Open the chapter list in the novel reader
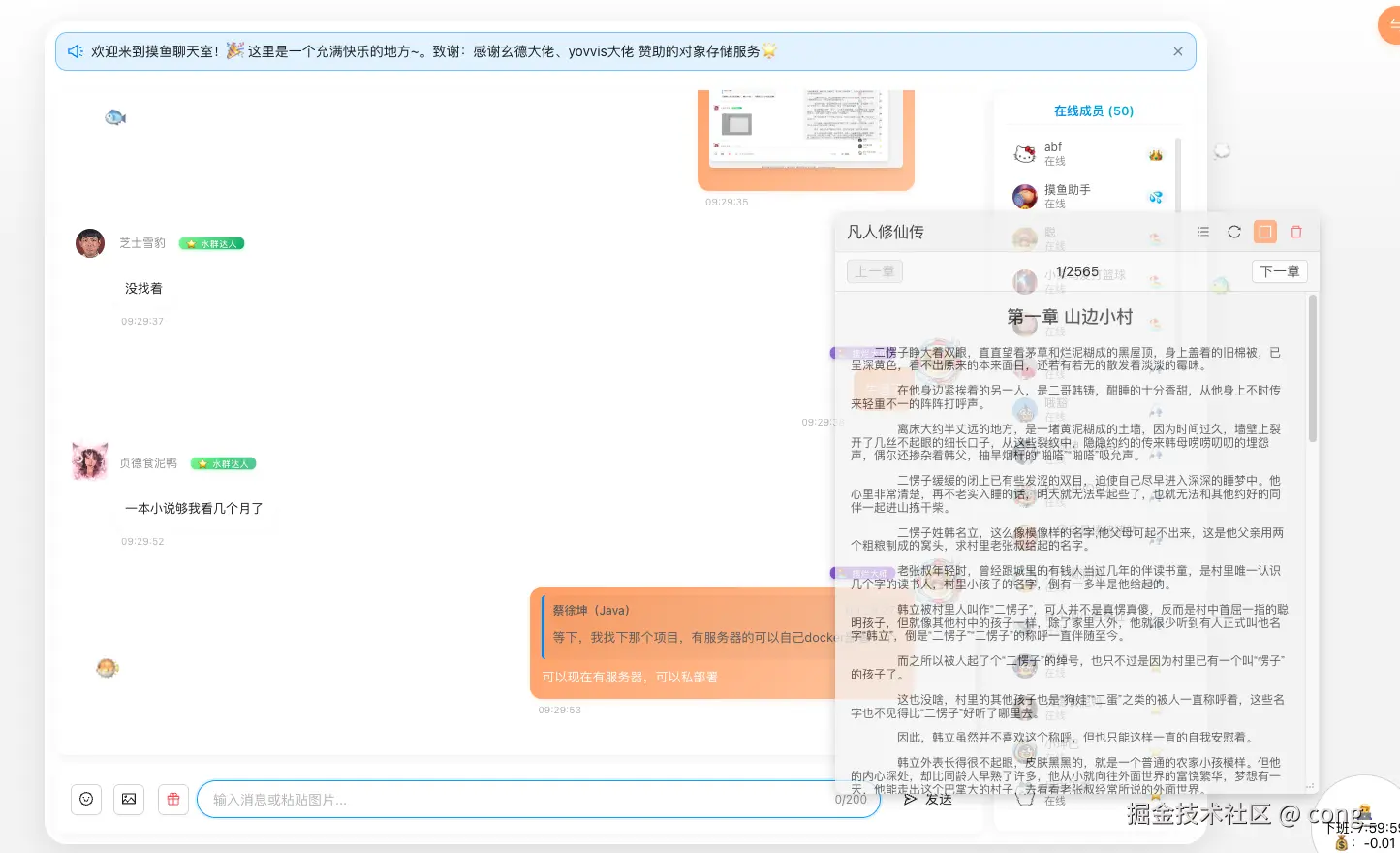This screenshot has height=853, width=1400. pos(1203,232)
